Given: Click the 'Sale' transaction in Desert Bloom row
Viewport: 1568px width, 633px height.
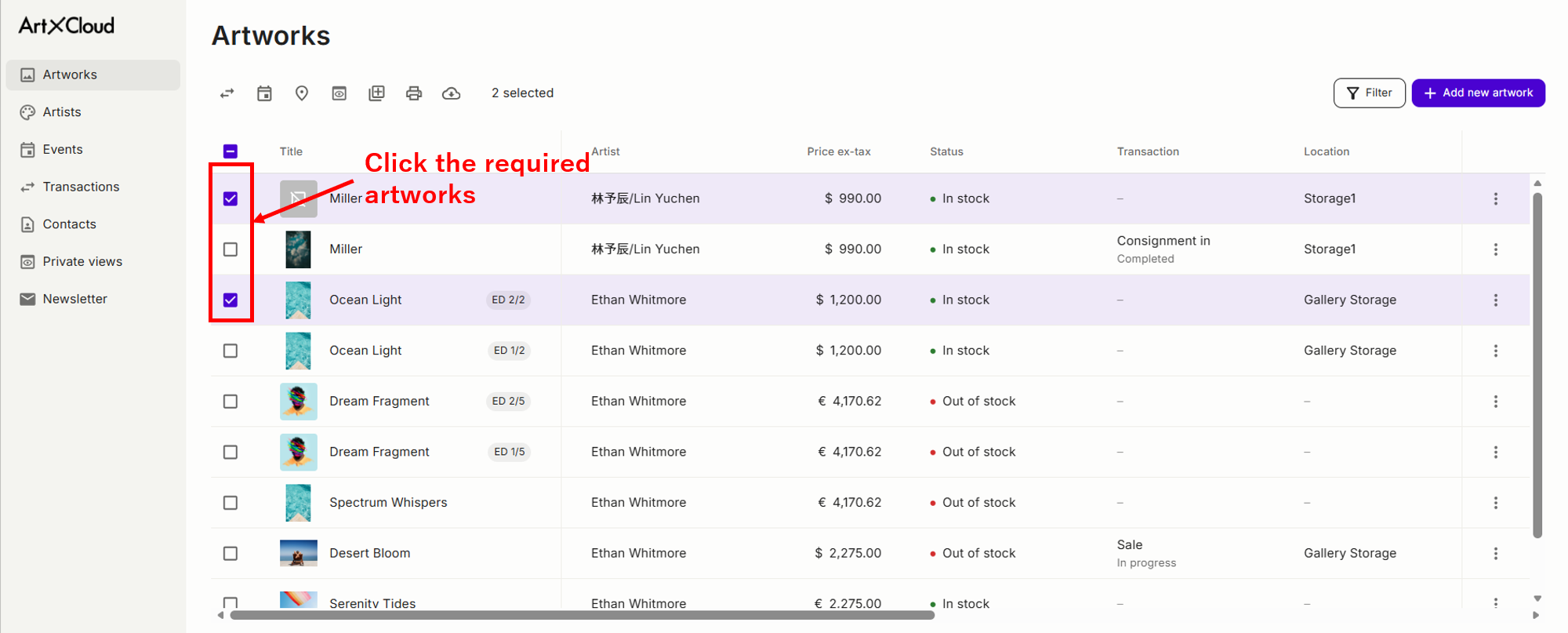Looking at the screenshot, I should click(1130, 545).
